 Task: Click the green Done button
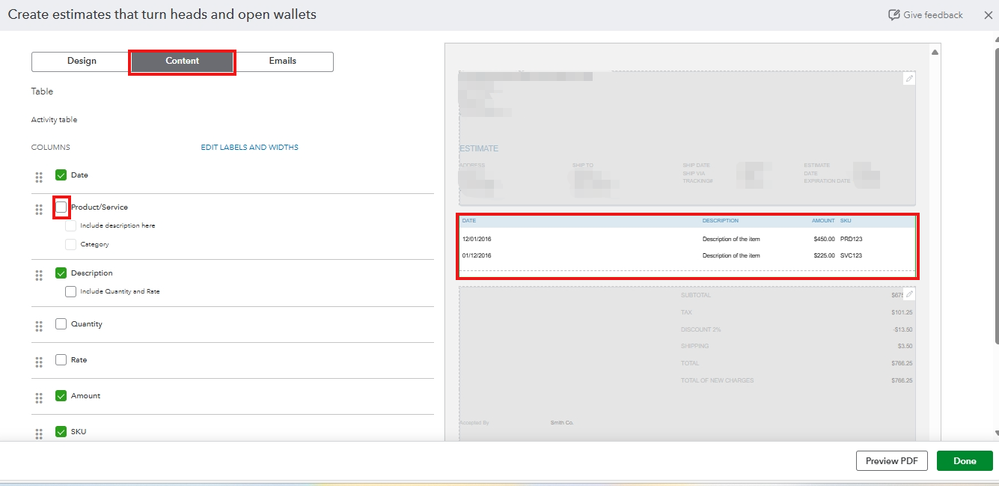pyautogui.click(x=965, y=461)
